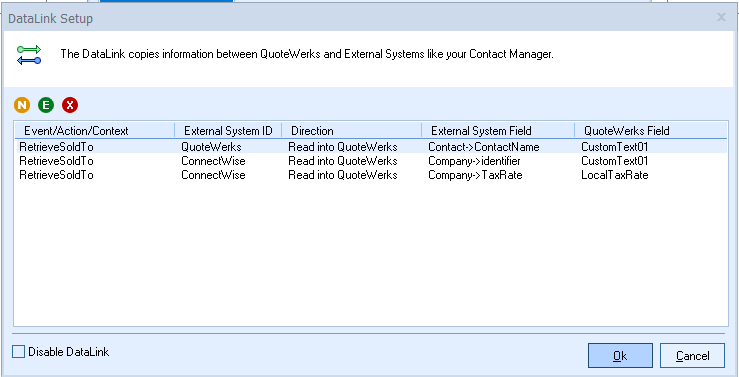Click the DataLink green and blue arrows icon
This screenshot has height=377, width=739.
29,55
